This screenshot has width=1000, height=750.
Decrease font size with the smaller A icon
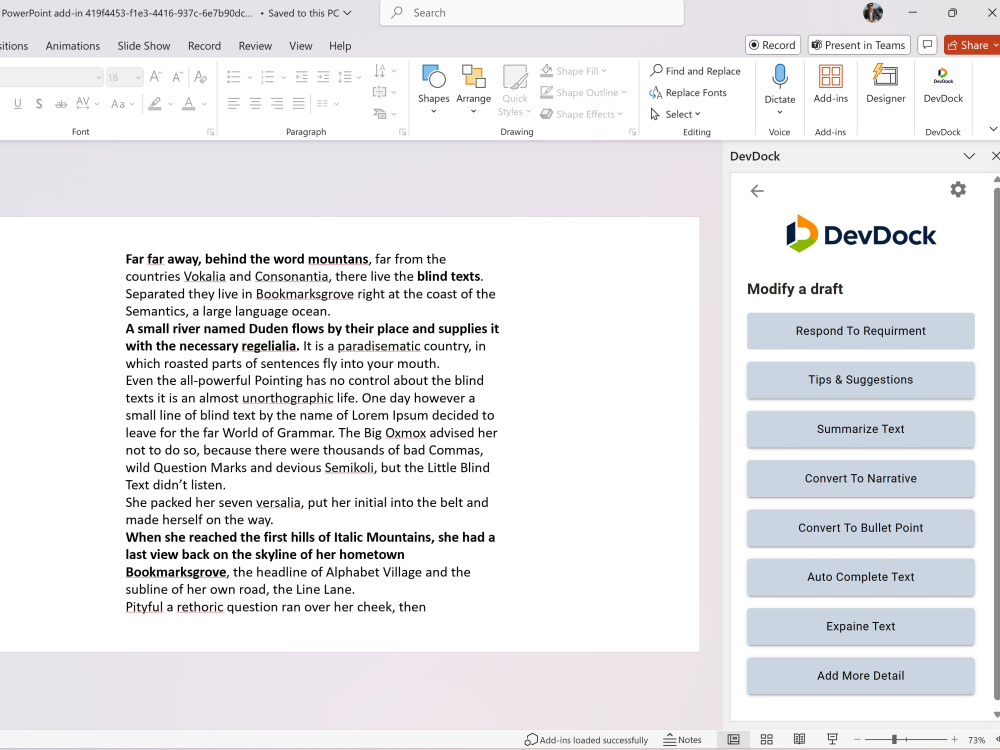point(178,77)
